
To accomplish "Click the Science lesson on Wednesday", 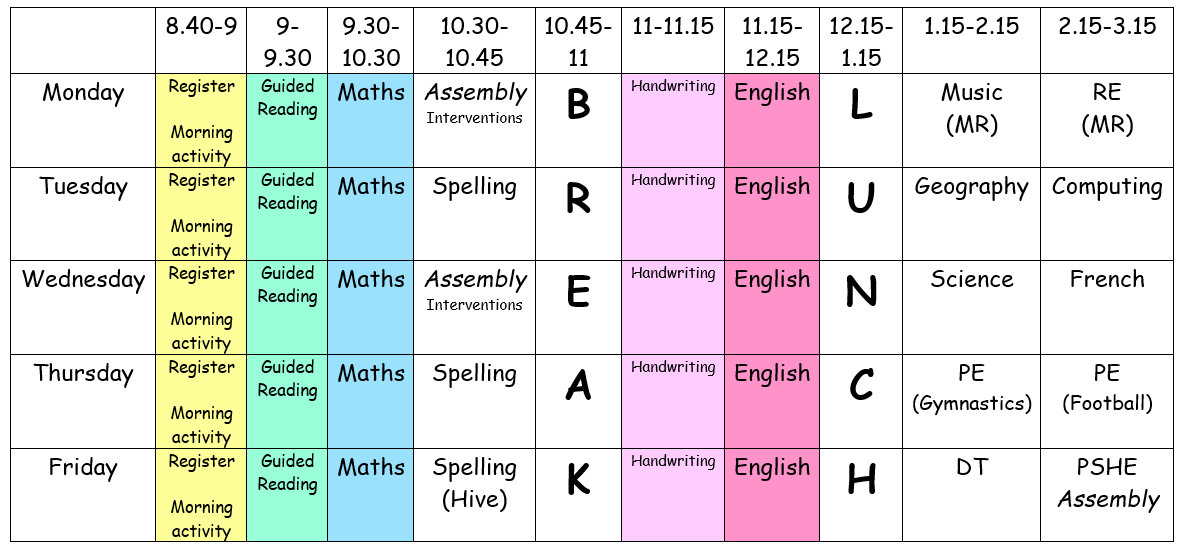I will [x=971, y=280].
